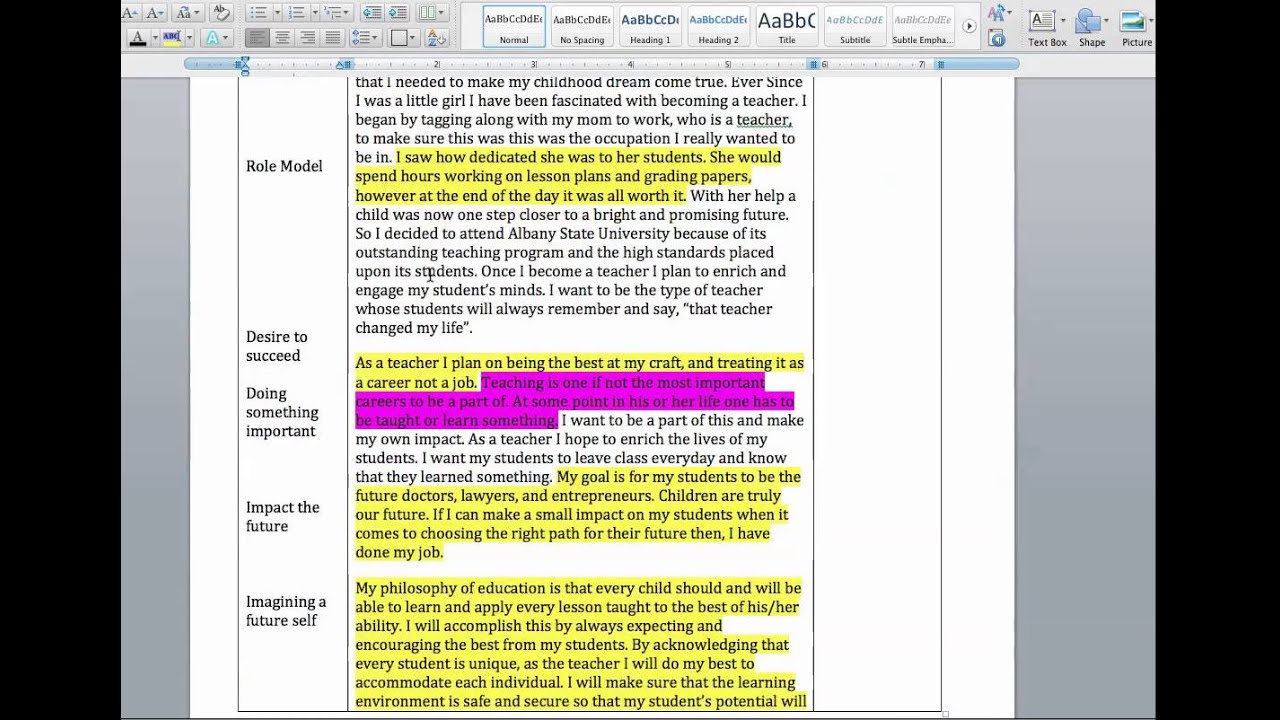Apply a bulleted list
The width and height of the screenshot is (1280, 720).
257,13
